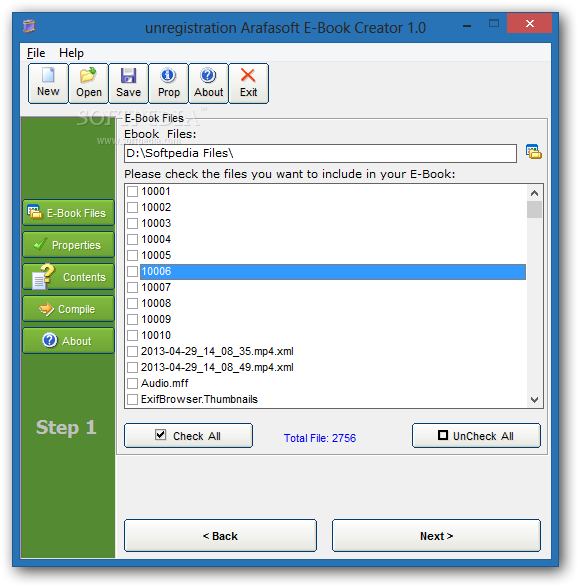The height and width of the screenshot is (587, 579).
Task: Open a project using the Open toolbar button
Action: tap(89, 83)
